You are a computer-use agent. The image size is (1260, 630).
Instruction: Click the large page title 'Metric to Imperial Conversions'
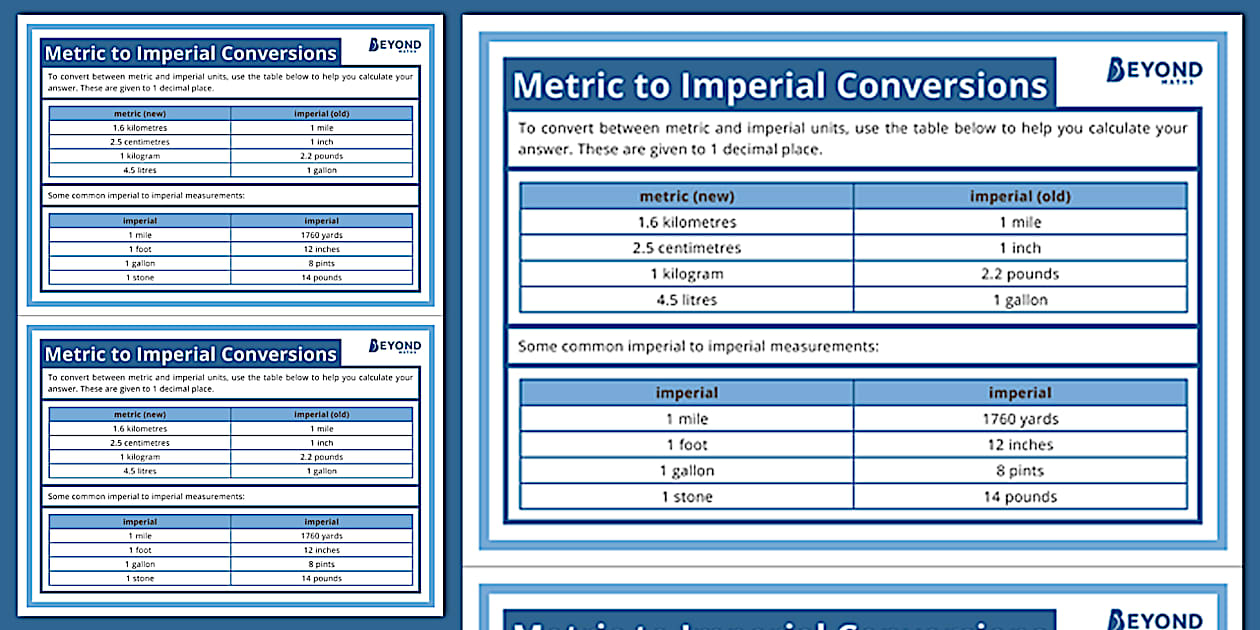780,85
